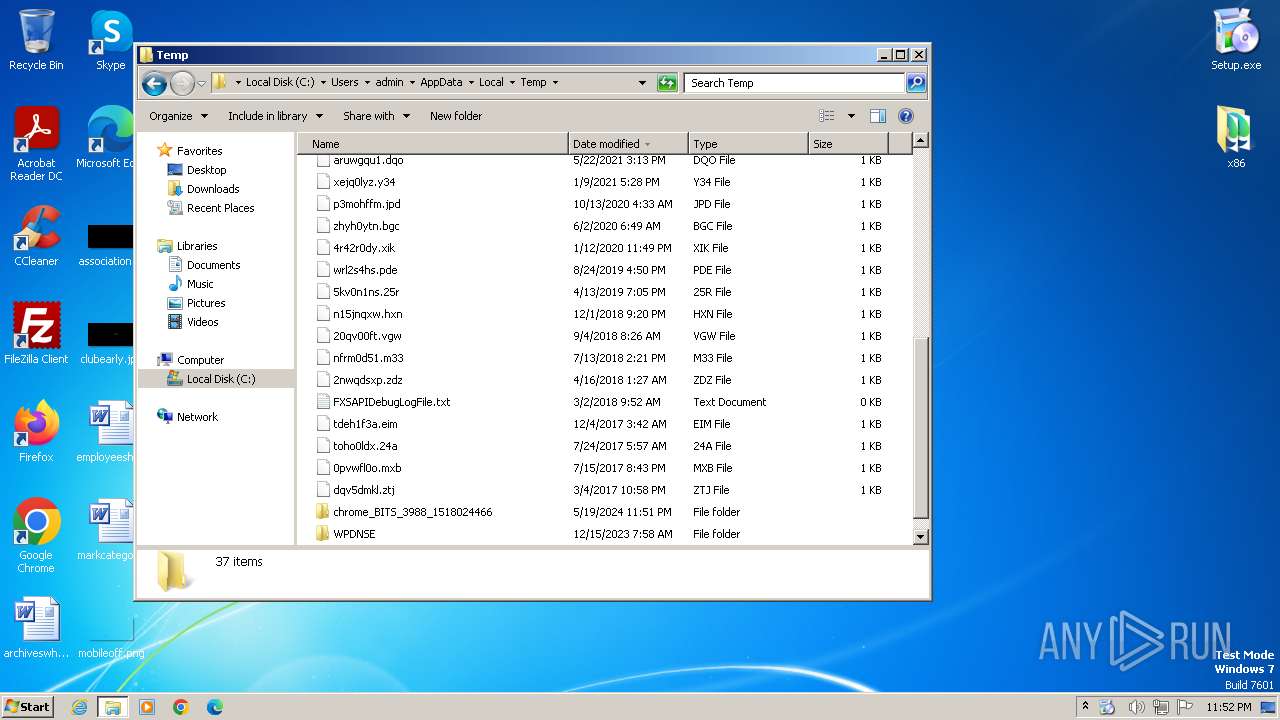Select the file dqv5dmkl.ztj
1280x720 pixels.
click(x=363, y=490)
